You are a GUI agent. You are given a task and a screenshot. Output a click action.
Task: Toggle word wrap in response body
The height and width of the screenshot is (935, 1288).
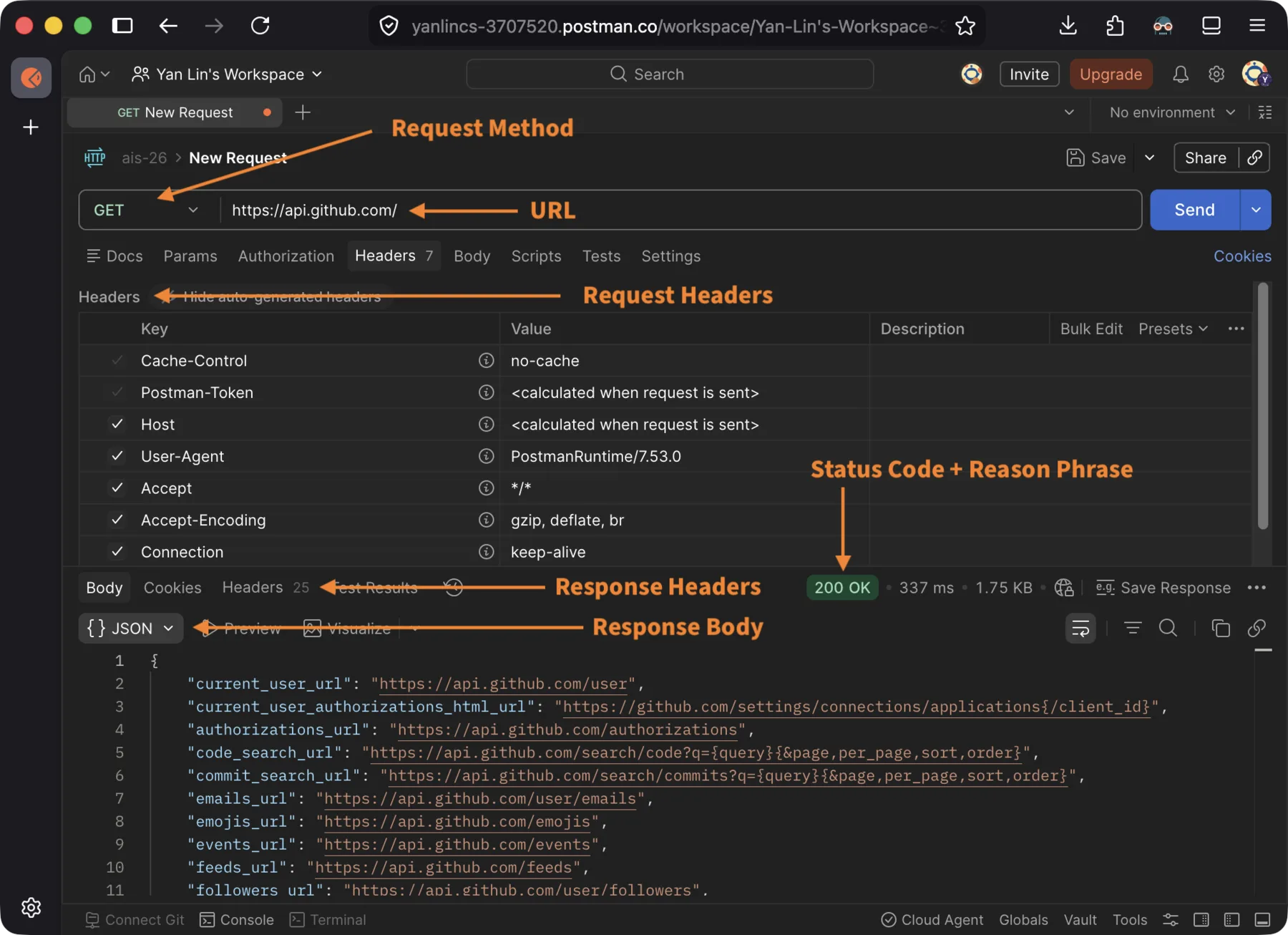click(1080, 629)
